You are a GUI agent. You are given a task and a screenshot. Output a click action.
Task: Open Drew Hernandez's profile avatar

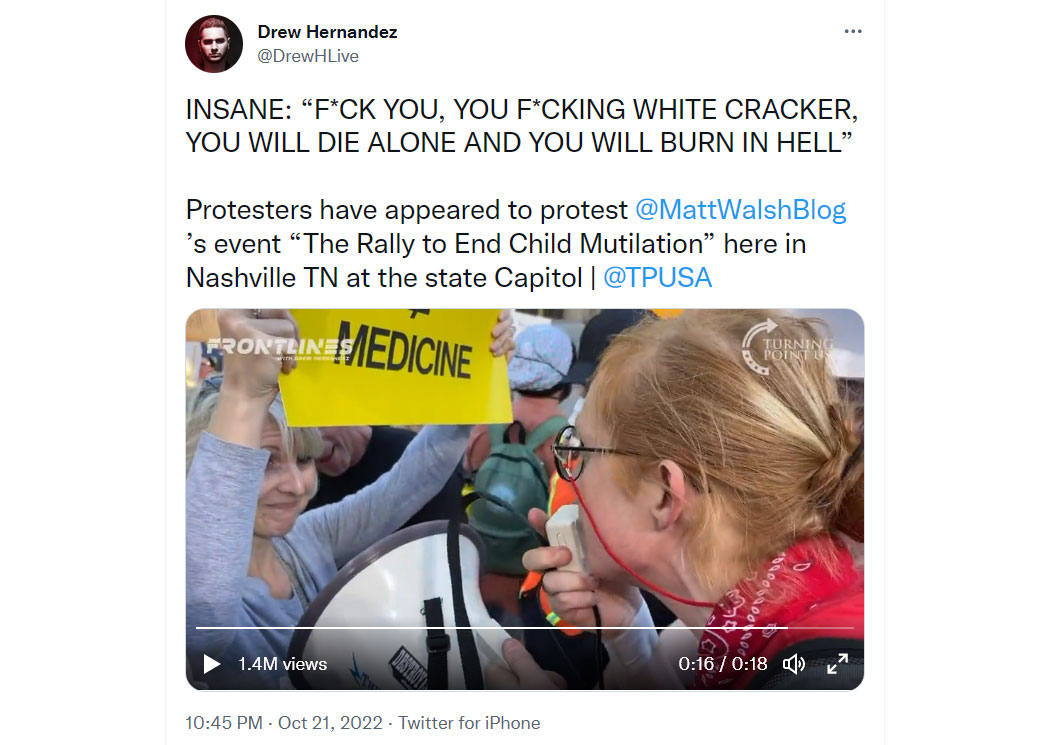point(214,44)
